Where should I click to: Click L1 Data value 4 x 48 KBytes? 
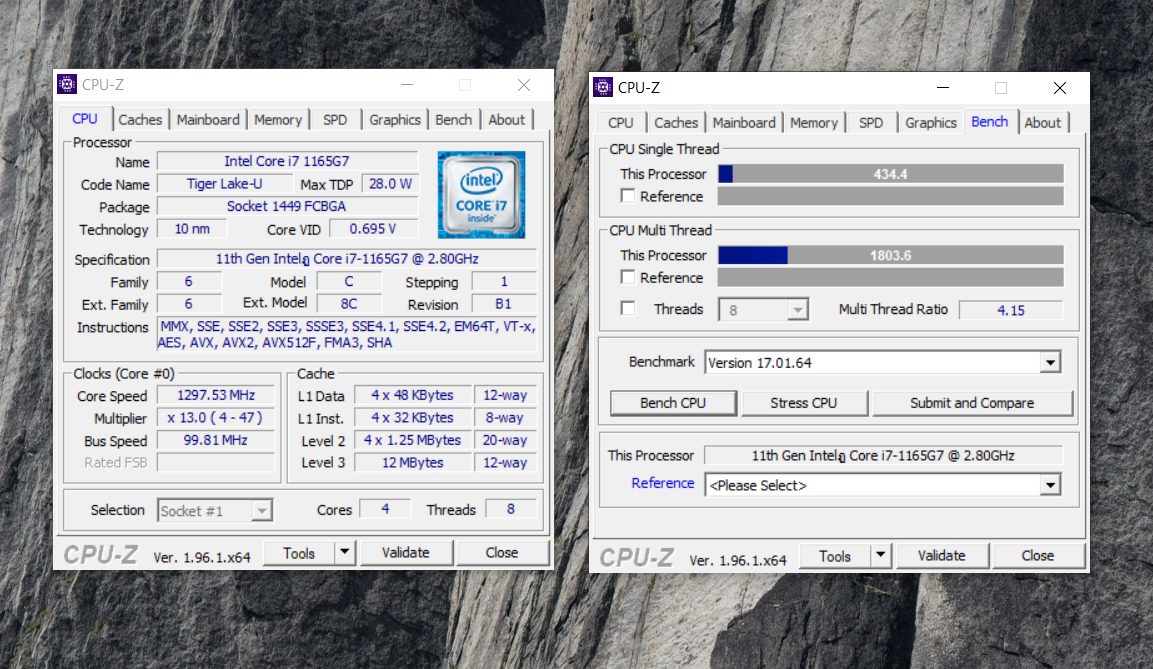(413, 395)
